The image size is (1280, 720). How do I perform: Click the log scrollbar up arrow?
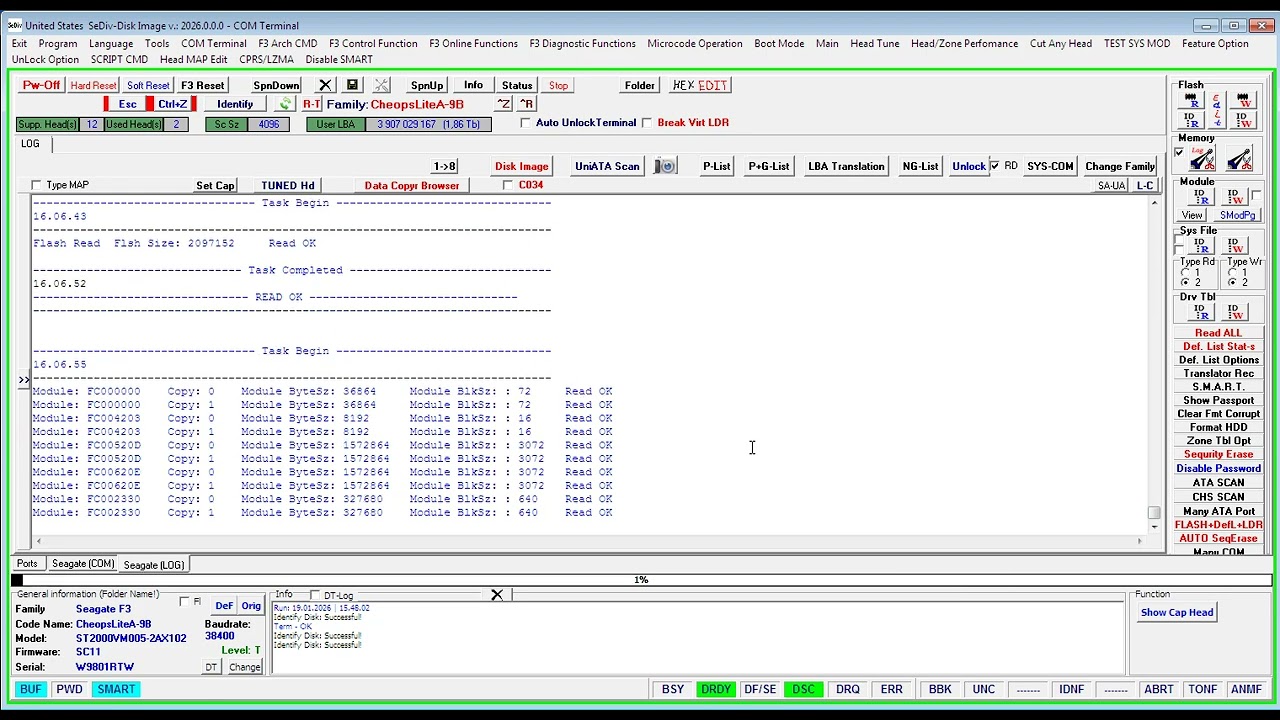[1154, 203]
